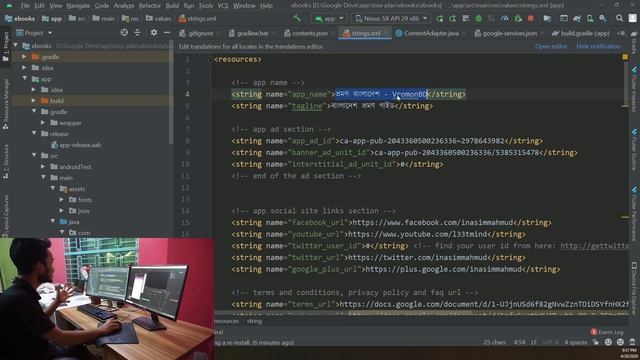Click Sync Project with Gradle Files icon
This screenshot has width=640, height=360.
point(577,18)
